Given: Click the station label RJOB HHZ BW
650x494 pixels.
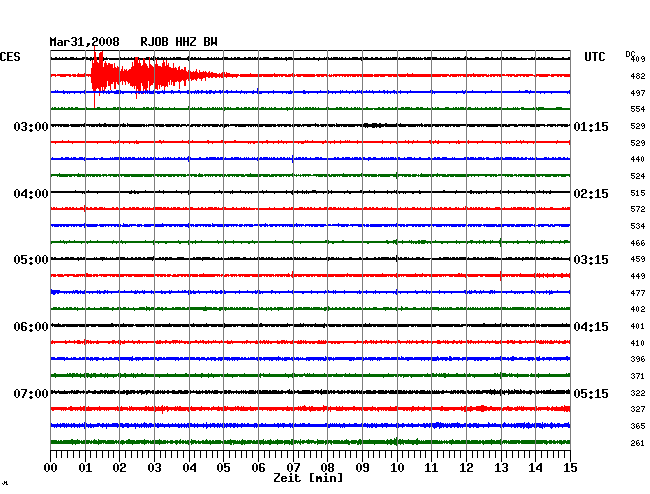Looking at the screenshot, I should [x=179, y=42].
